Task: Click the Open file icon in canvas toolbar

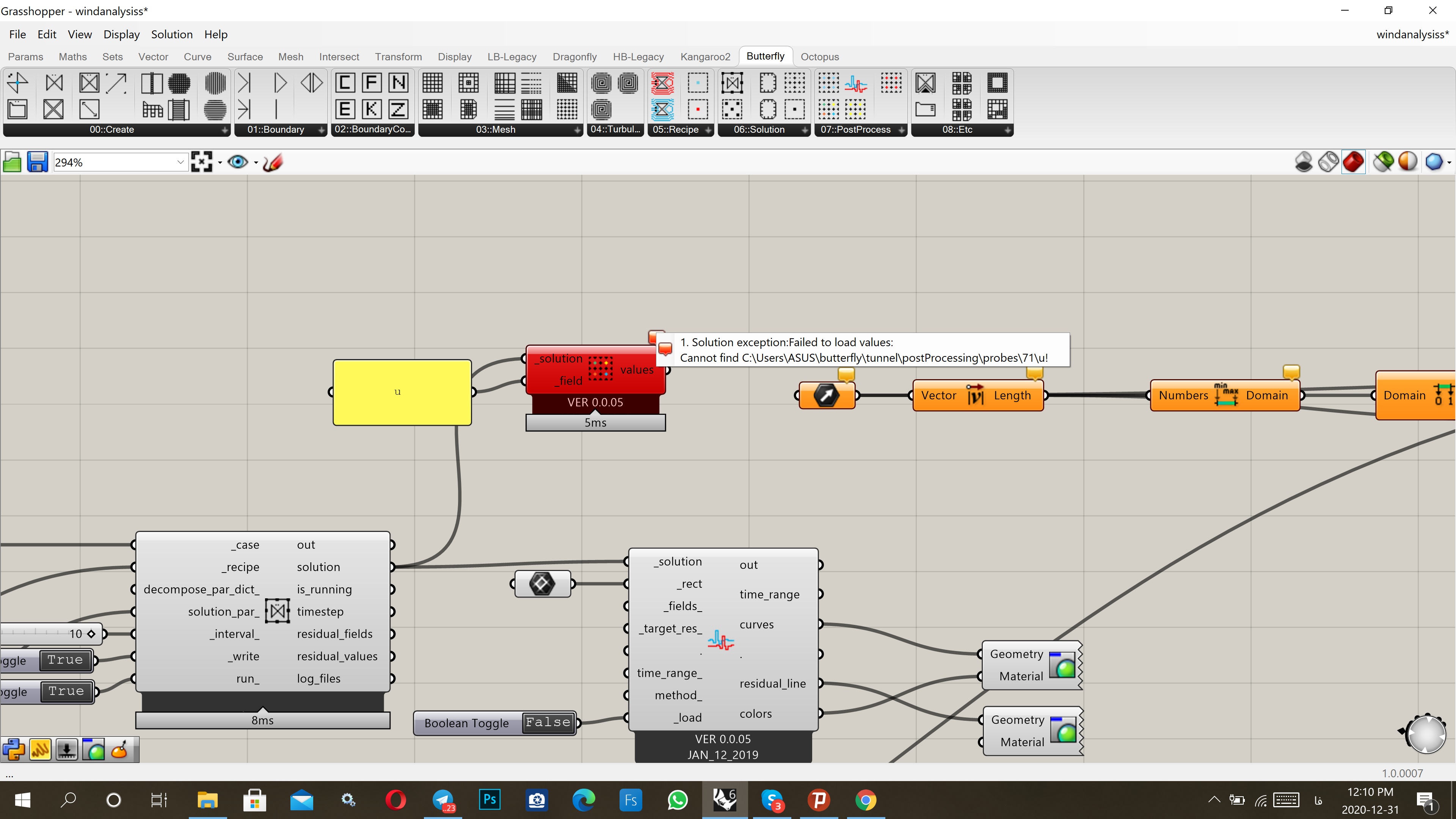Action: (x=12, y=163)
